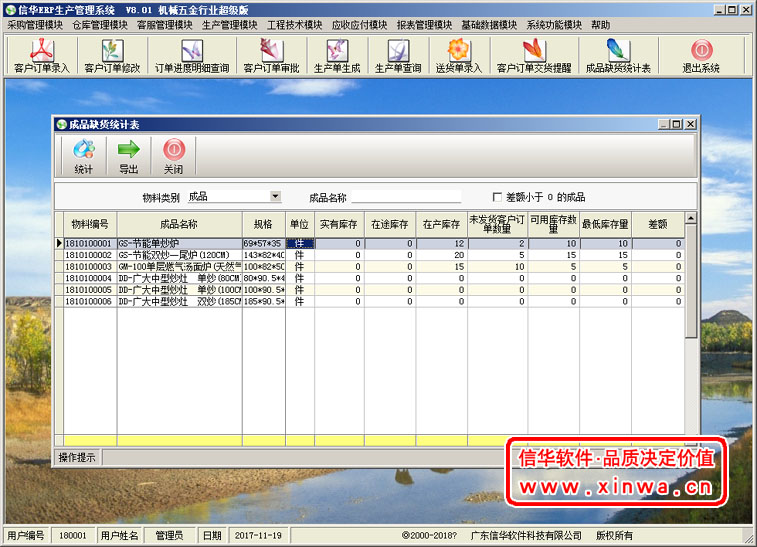Open the 仓库管理模块 menu

tap(100, 25)
